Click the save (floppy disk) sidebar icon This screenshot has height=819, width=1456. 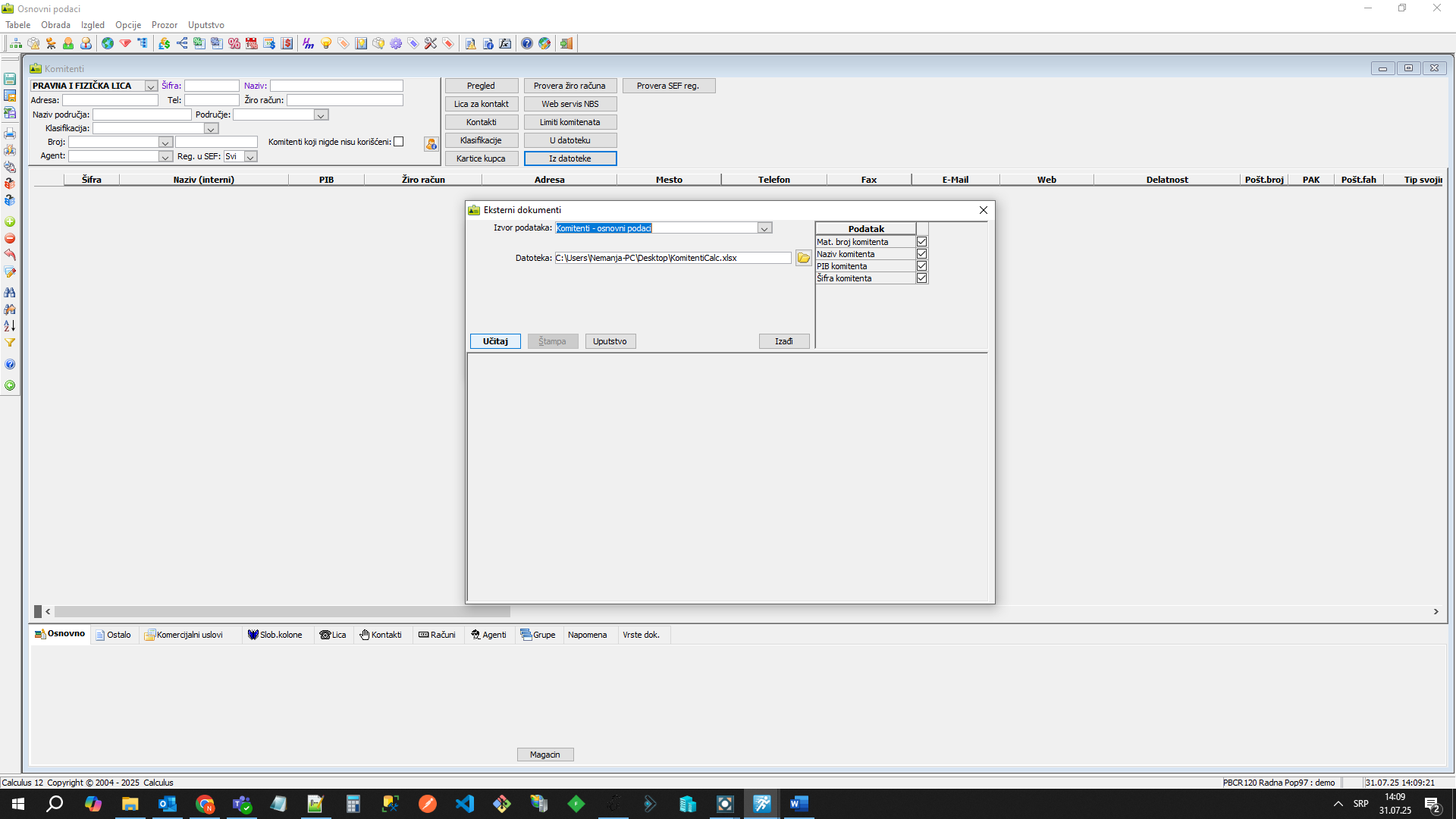[10, 79]
